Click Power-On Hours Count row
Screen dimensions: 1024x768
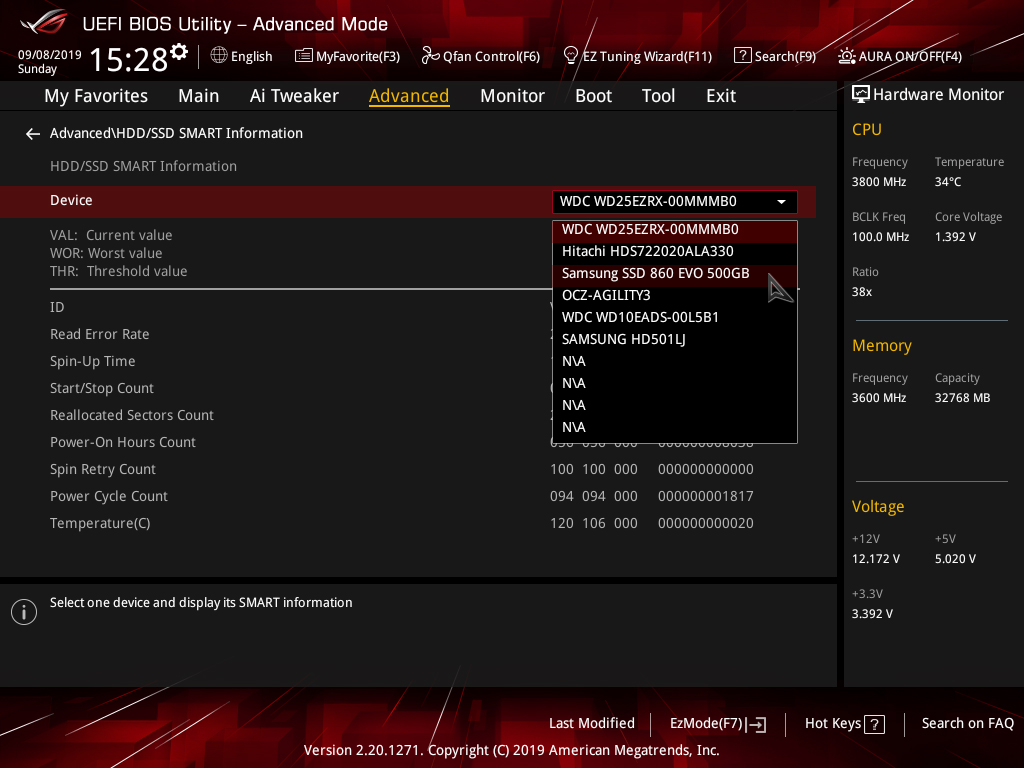123,442
